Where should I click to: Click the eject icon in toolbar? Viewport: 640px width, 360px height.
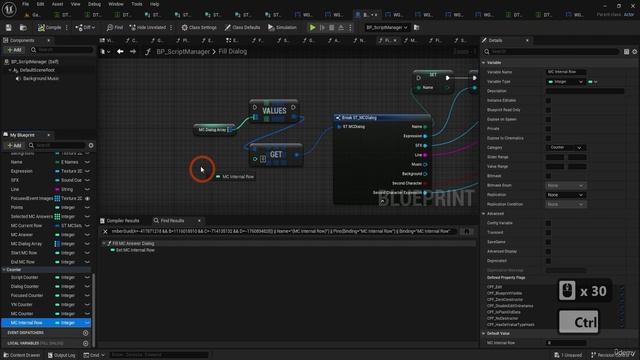[341, 27]
